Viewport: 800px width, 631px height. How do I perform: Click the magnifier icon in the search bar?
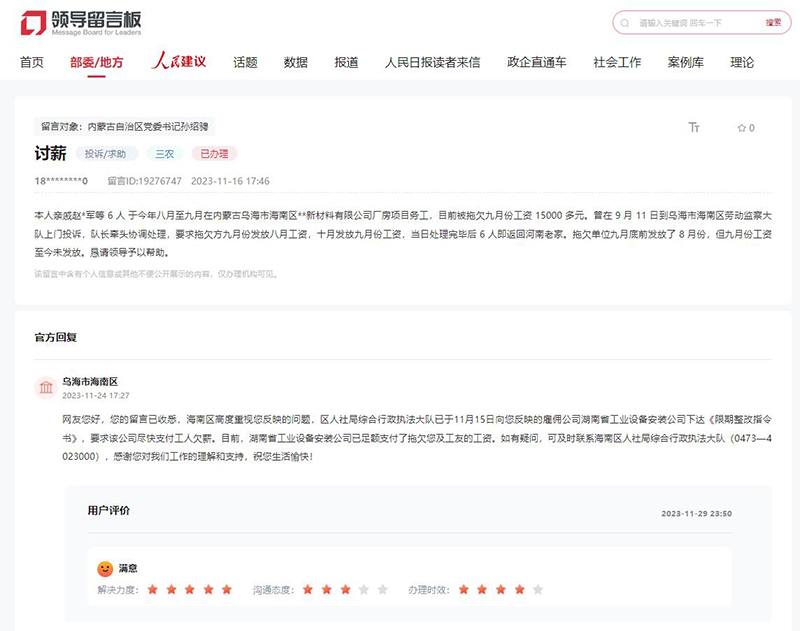pyautogui.click(x=625, y=23)
